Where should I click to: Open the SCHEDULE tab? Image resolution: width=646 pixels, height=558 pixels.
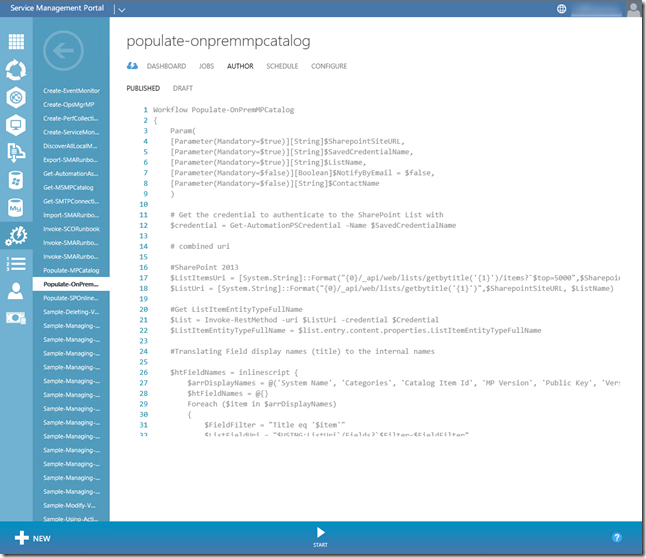(282, 66)
